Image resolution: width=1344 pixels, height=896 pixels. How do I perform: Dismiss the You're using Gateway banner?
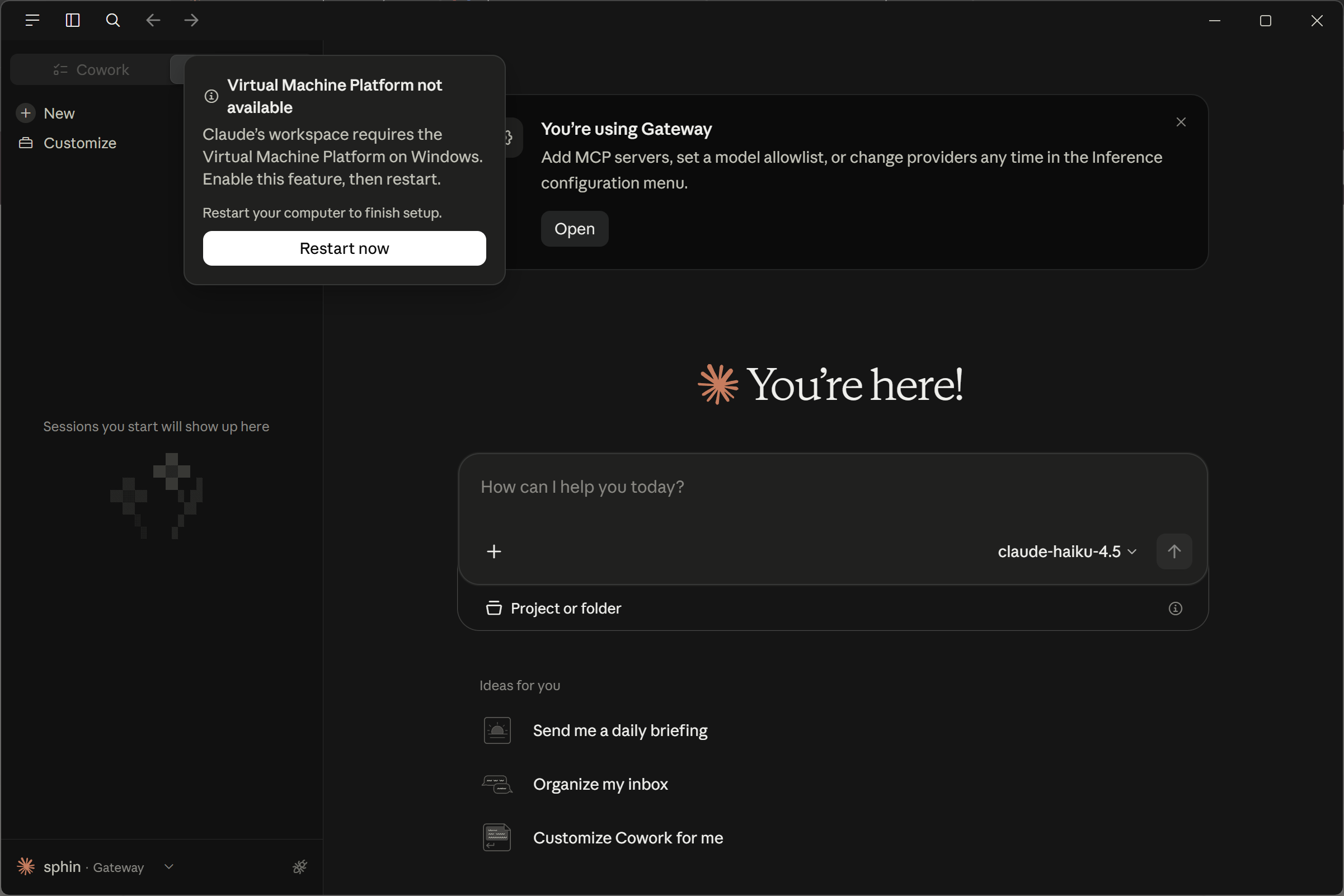(1181, 122)
